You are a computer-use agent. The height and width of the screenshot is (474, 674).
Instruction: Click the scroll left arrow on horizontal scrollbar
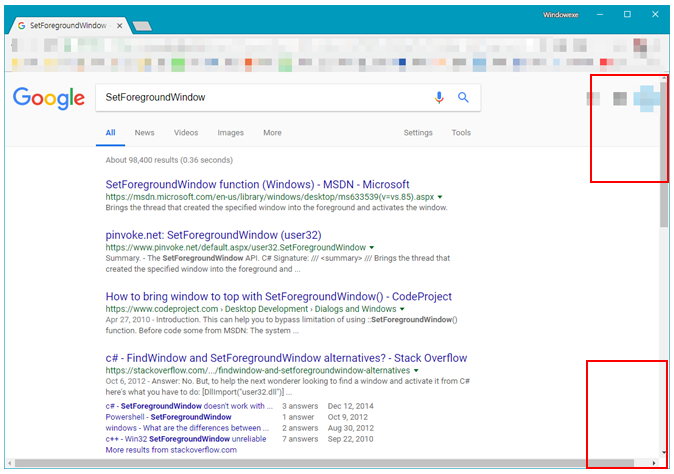point(9,463)
